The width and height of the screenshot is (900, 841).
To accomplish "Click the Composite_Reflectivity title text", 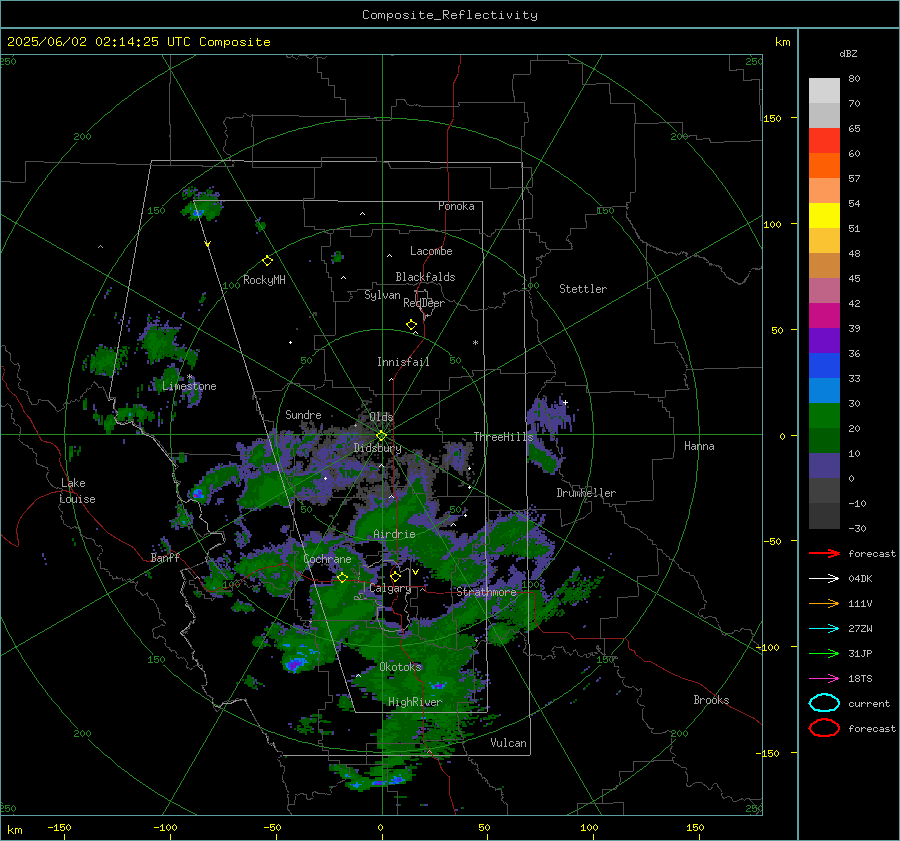I will click(x=450, y=15).
